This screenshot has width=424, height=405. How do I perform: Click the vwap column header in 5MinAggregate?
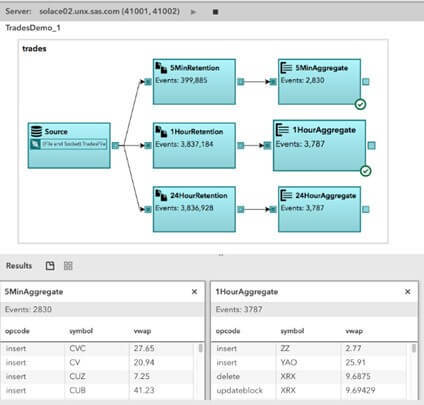[142, 331]
